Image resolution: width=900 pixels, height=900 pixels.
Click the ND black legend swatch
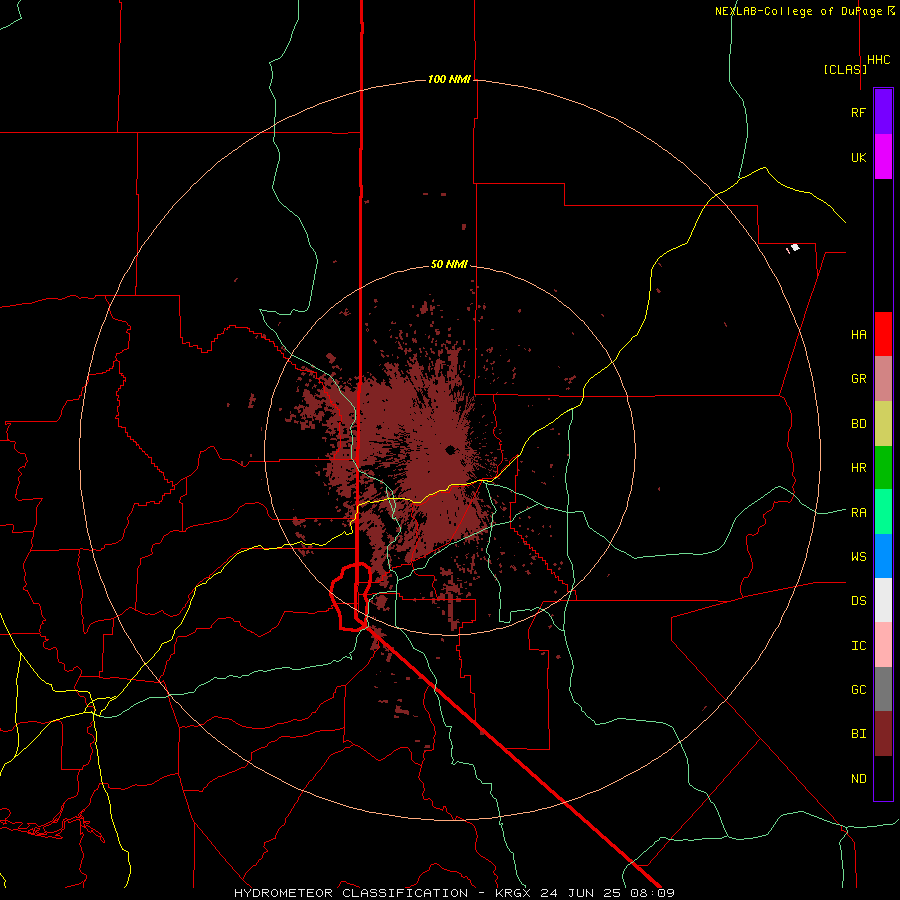[x=883, y=778]
